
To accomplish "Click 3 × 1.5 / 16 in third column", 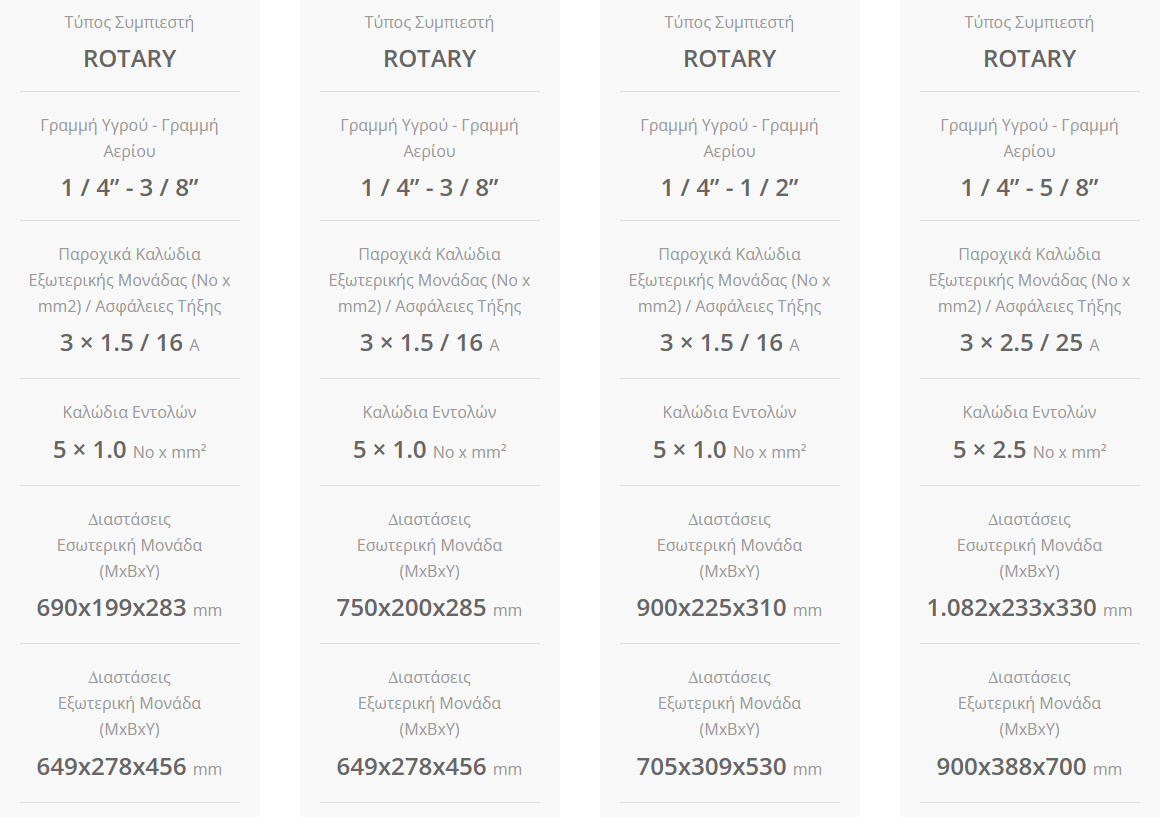I will 721,343.
